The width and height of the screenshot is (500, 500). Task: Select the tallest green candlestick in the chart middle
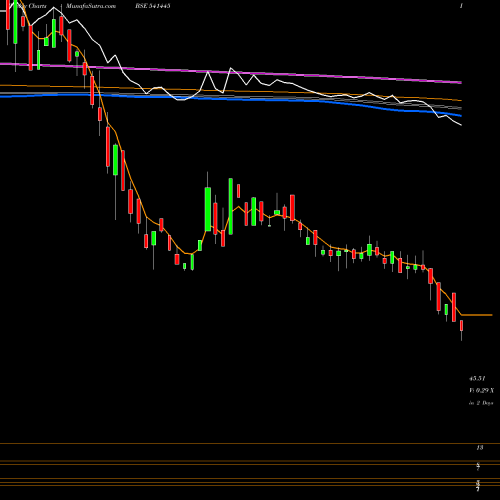[231, 206]
